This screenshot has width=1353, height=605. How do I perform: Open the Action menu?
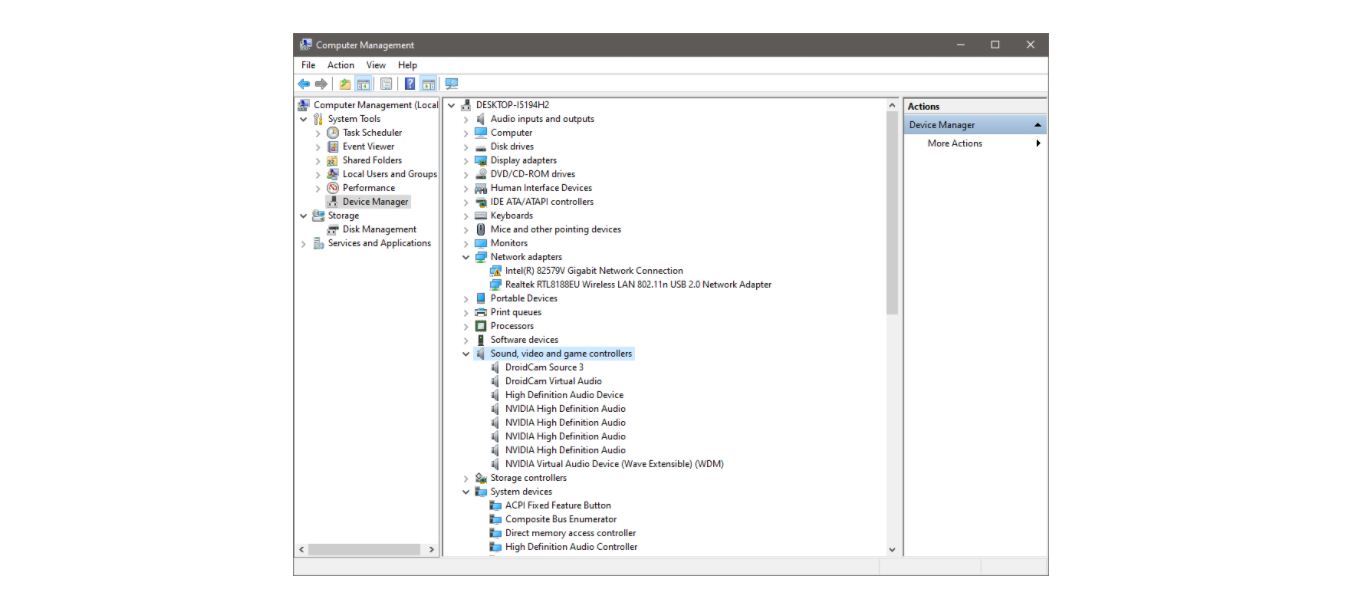coord(340,64)
